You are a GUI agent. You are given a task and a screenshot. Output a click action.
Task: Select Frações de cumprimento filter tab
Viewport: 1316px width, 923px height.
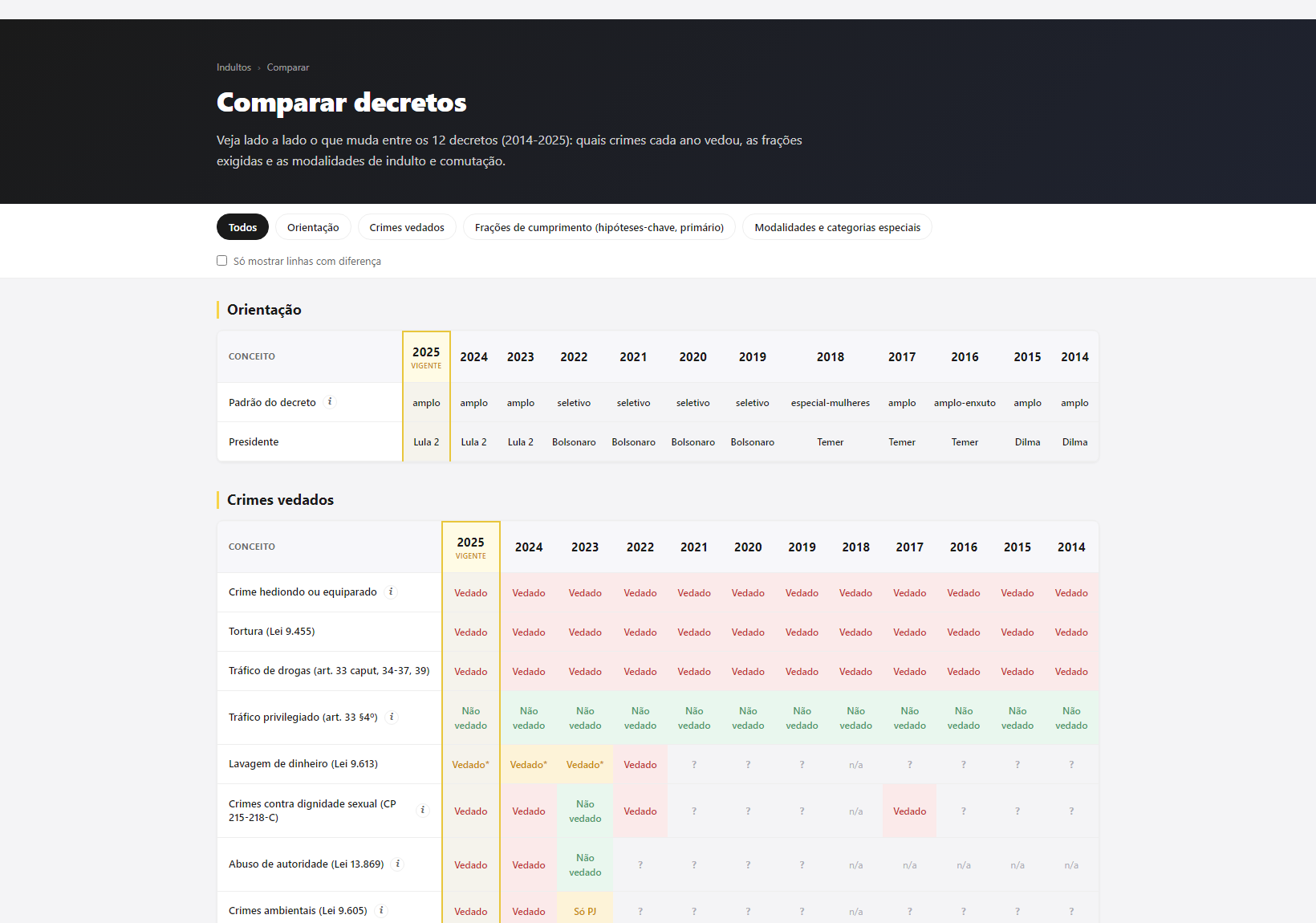[599, 227]
